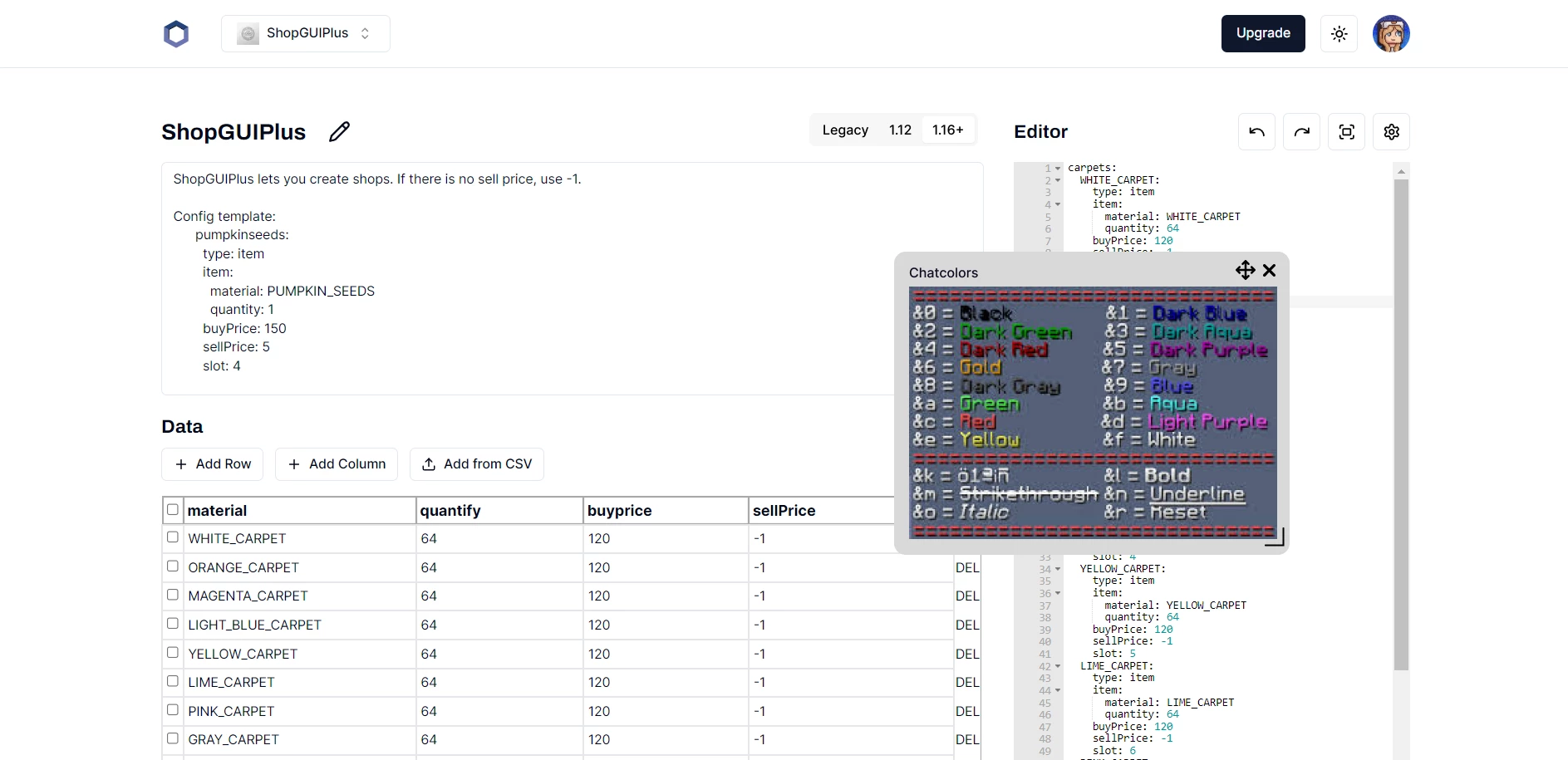Select the &c Red code in Chatcolors
This screenshot has height=760, width=1568.
pyautogui.click(x=952, y=422)
